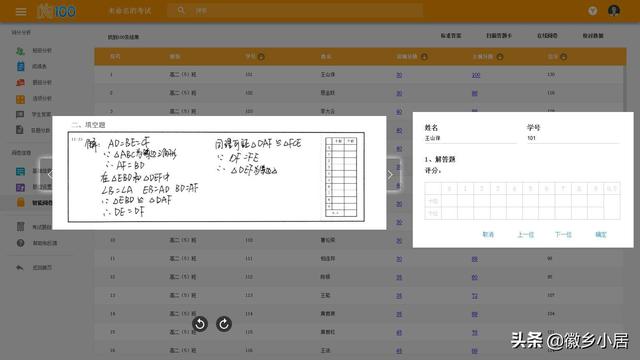Click the 取消 cancel button
640x360 pixels.
(x=488, y=235)
